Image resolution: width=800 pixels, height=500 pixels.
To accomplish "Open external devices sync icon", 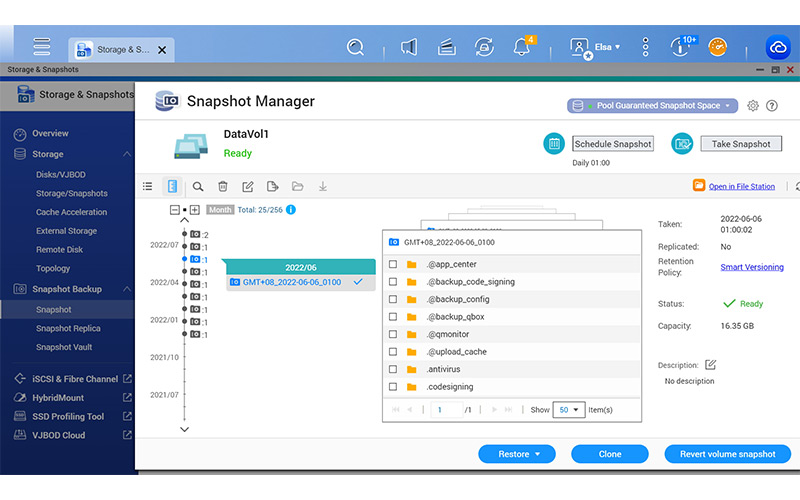I will coord(484,47).
